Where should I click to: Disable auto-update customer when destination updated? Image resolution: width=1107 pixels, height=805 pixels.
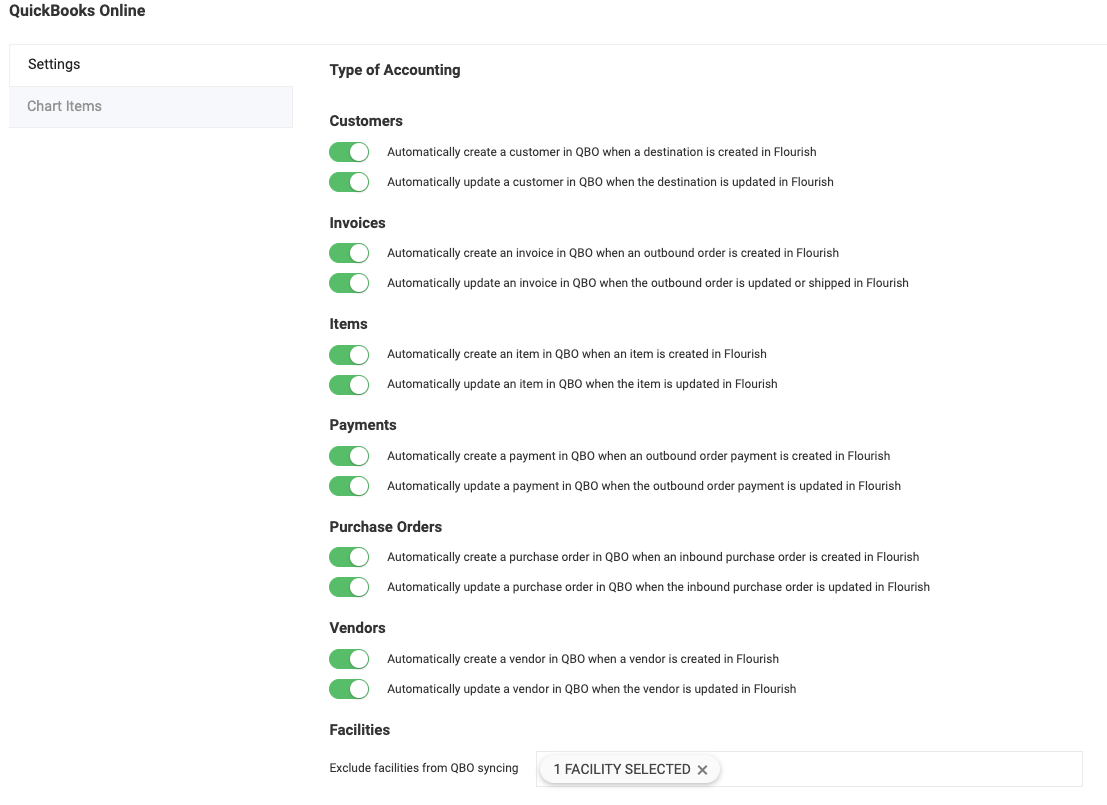(349, 182)
